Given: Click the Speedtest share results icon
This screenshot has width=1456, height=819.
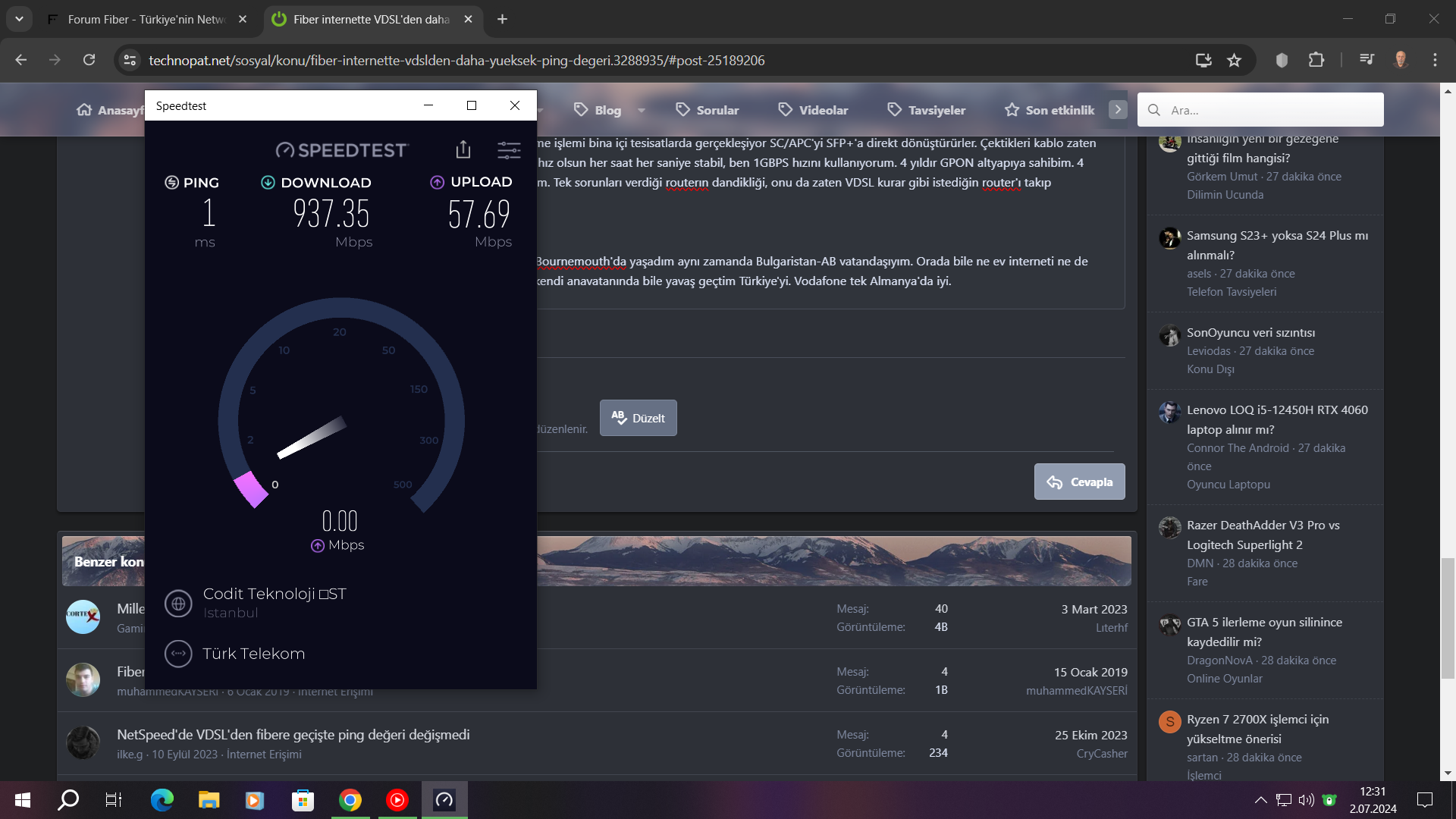Looking at the screenshot, I should 463,149.
